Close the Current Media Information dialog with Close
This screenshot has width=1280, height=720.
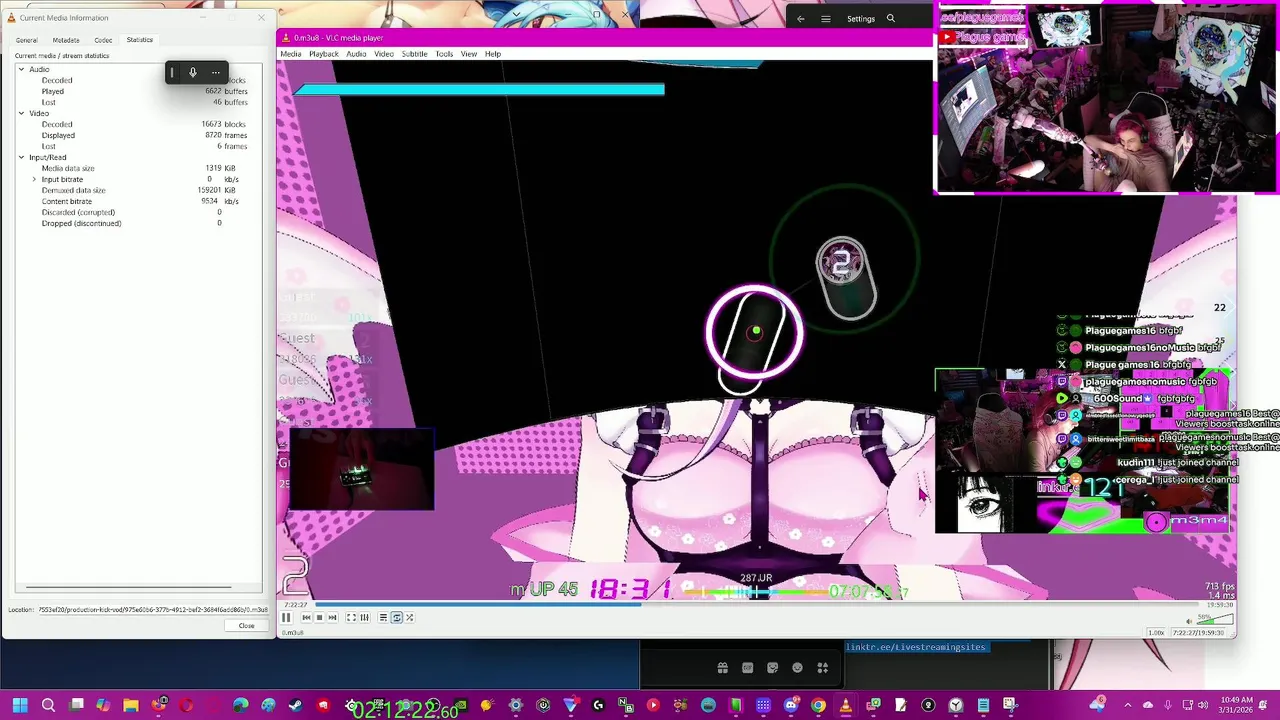point(246,626)
